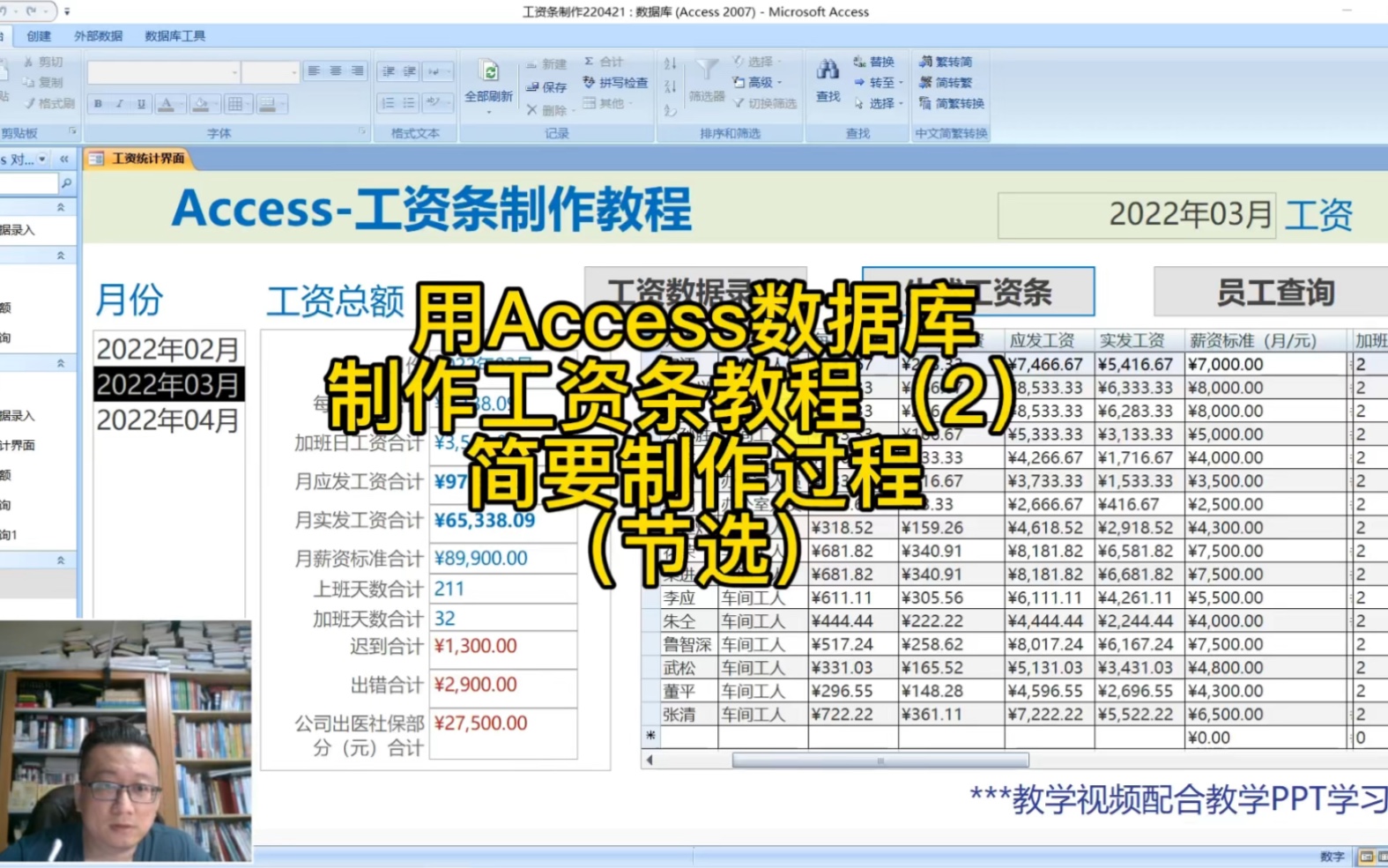This screenshot has height=868, width=1388.
Task: Click Toggle Filter (切换筛选)
Action: (765, 103)
